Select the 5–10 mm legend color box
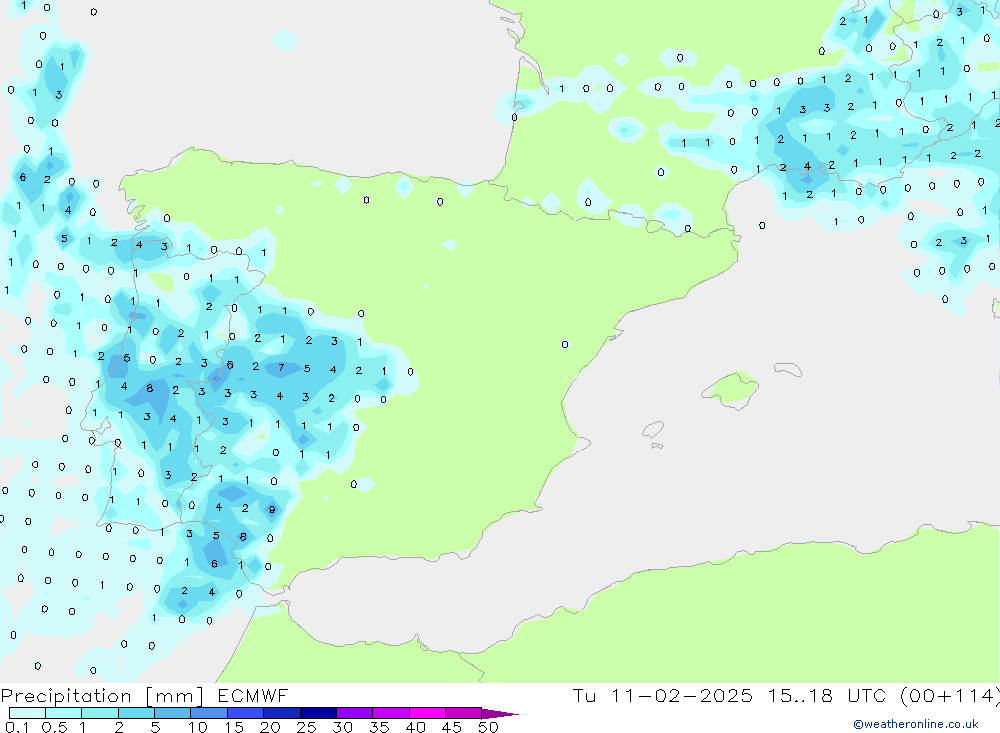 tap(173, 713)
